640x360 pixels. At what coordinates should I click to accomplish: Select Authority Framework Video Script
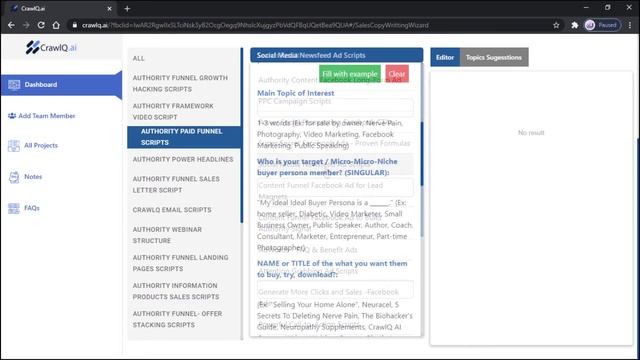coord(173,111)
